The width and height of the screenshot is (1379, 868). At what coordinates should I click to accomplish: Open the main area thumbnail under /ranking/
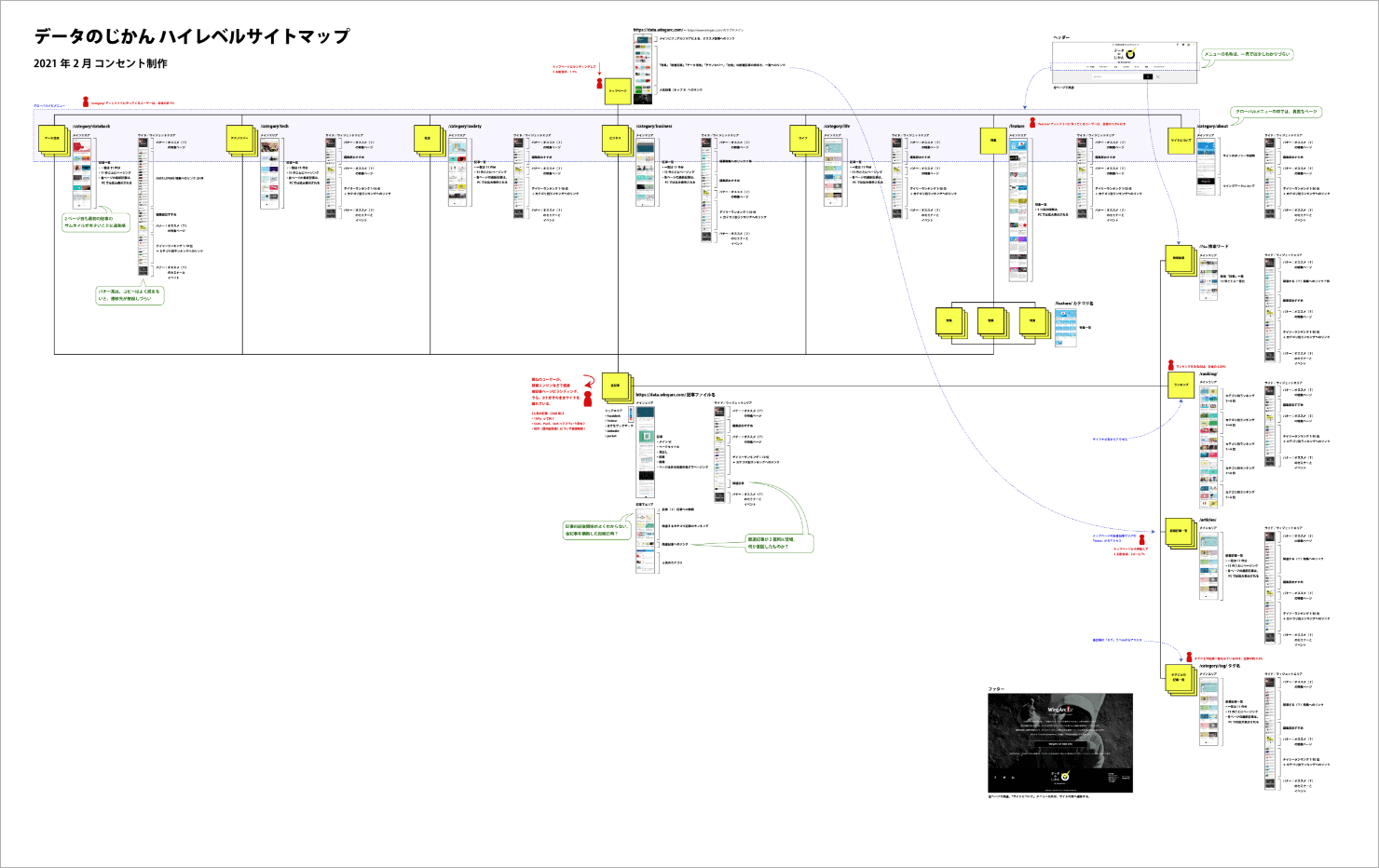pyautogui.click(x=1208, y=447)
